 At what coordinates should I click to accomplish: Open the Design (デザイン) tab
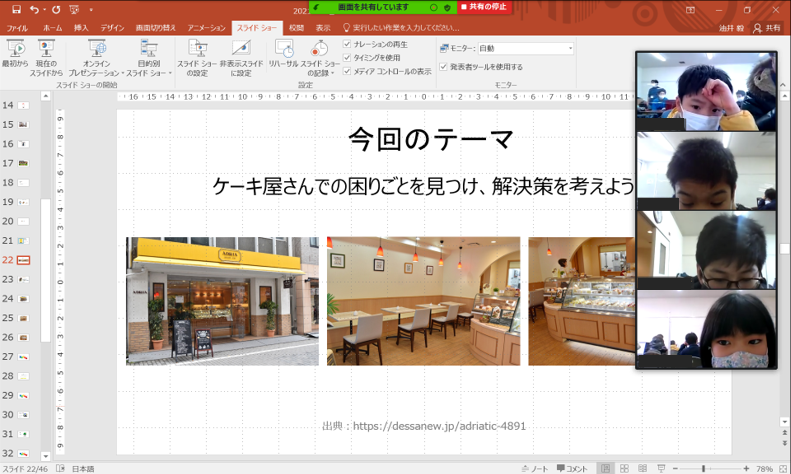pyautogui.click(x=112, y=28)
